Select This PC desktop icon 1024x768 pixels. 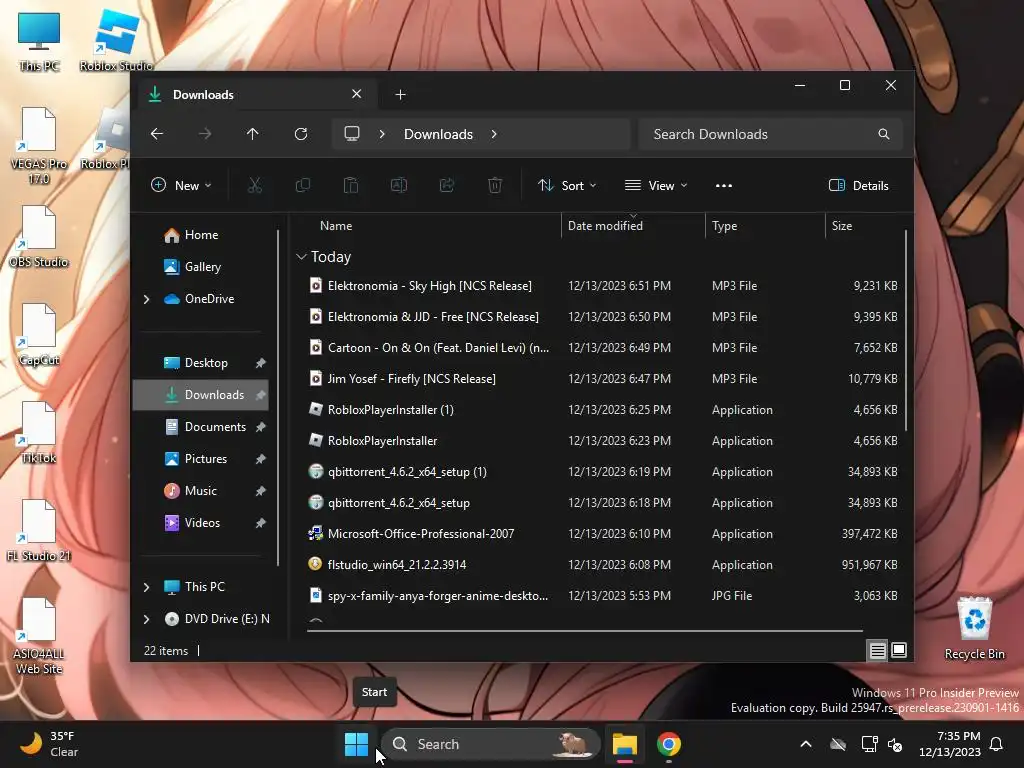pos(39,40)
